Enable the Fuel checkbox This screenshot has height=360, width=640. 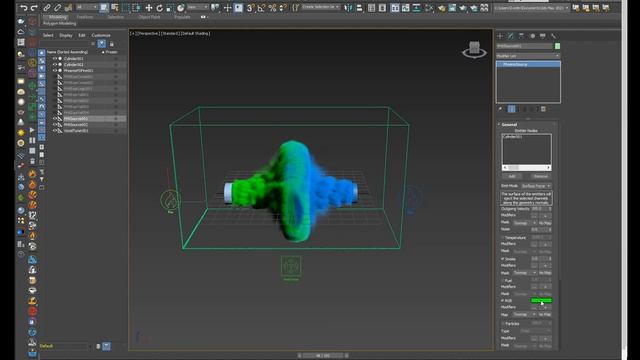pos(503,280)
